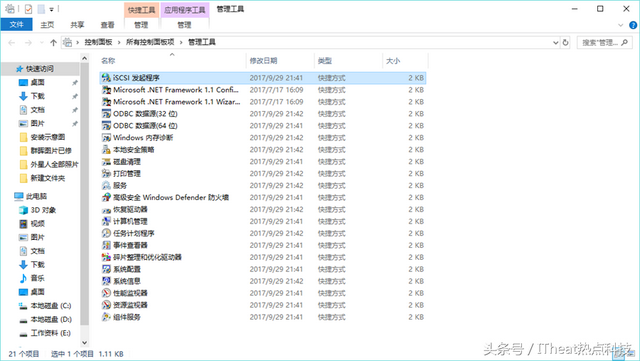Viewport: 640px width, 361px height.
Task: Open 新建文件夹 in Quick Access
Action: tap(48, 178)
